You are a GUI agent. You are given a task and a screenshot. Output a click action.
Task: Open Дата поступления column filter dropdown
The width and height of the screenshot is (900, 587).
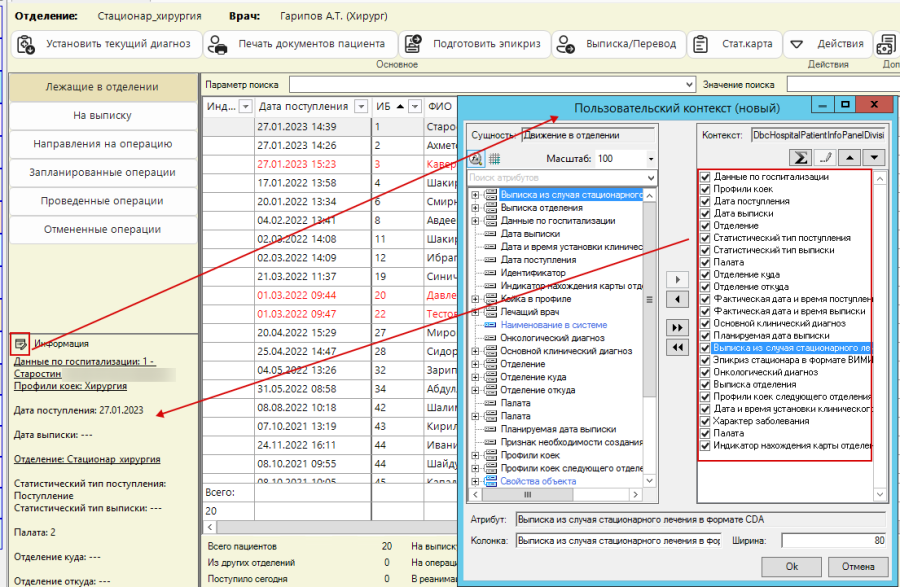click(361, 106)
